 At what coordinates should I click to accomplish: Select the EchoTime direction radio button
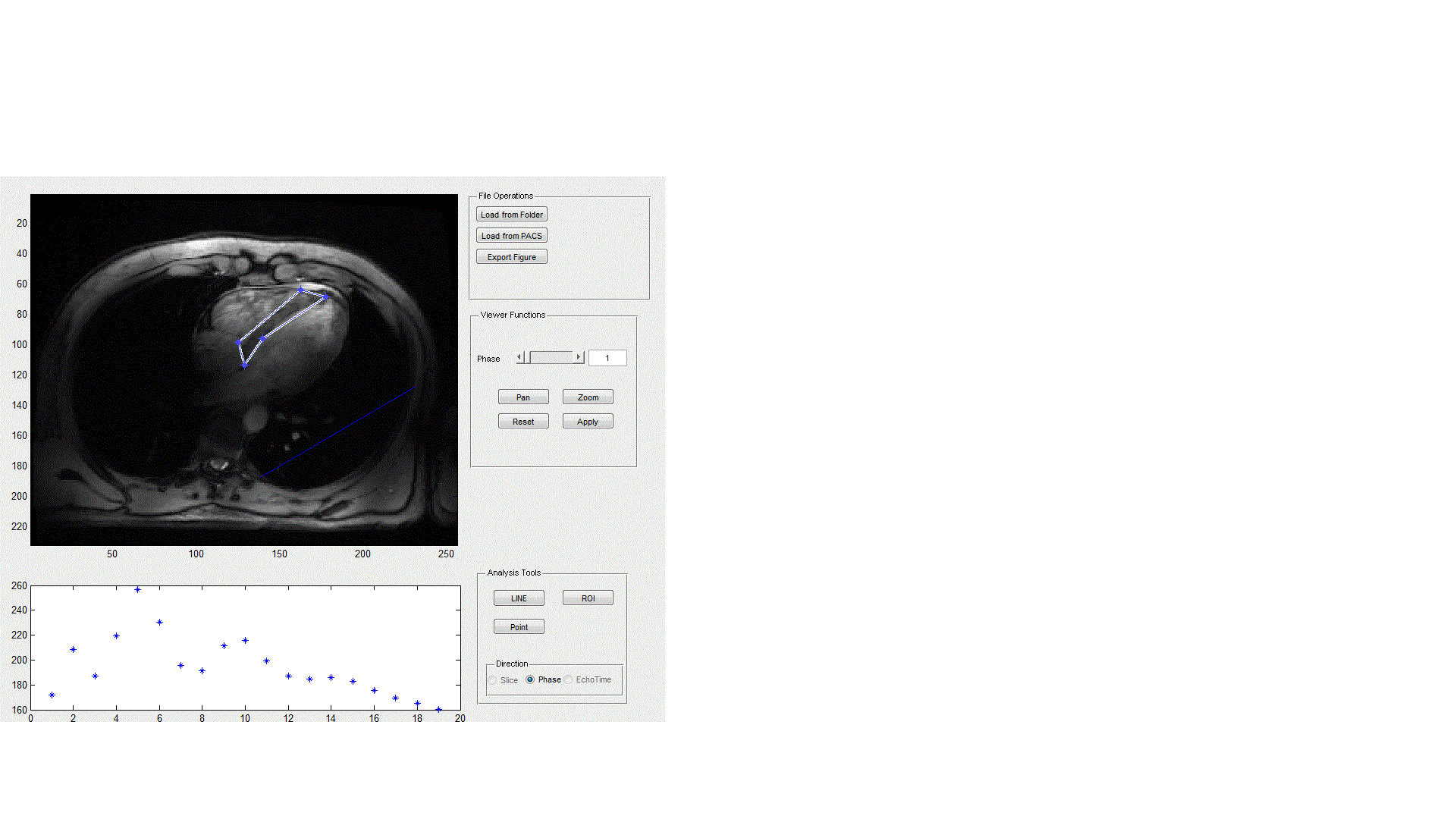568,679
